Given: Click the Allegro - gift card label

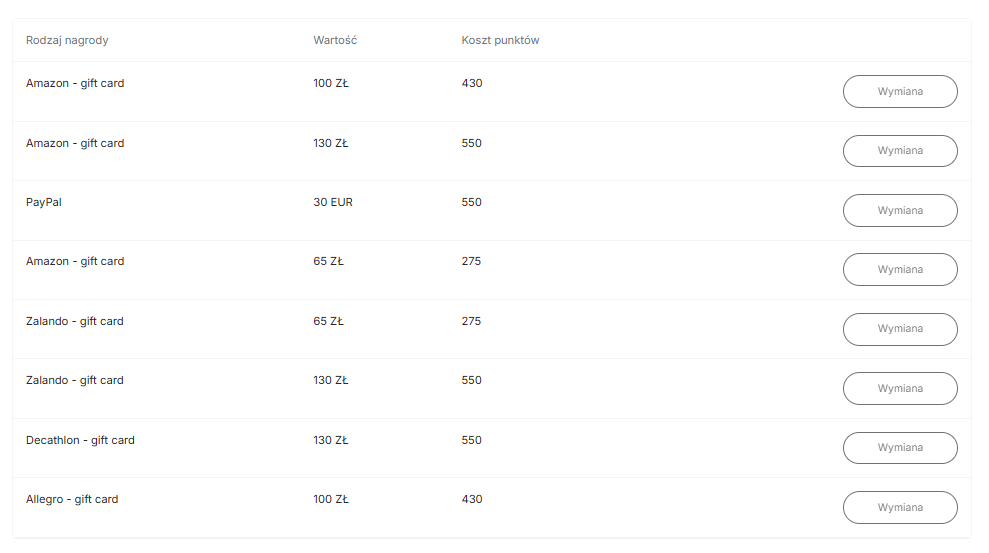Looking at the screenshot, I should pos(72,499).
